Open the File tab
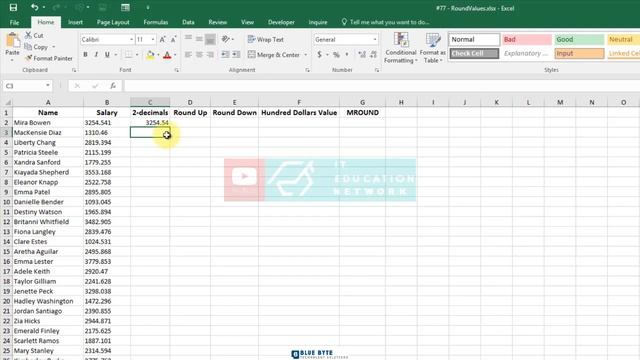 tap(14, 22)
